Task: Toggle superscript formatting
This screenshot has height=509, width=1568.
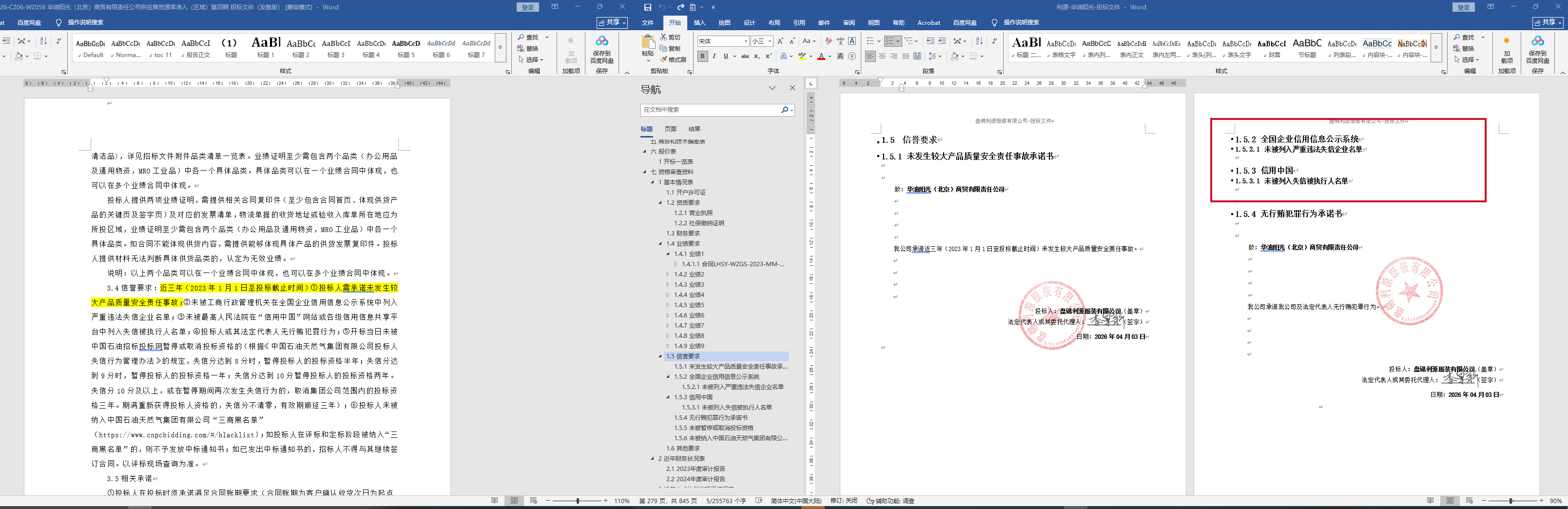Action: point(768,56)
